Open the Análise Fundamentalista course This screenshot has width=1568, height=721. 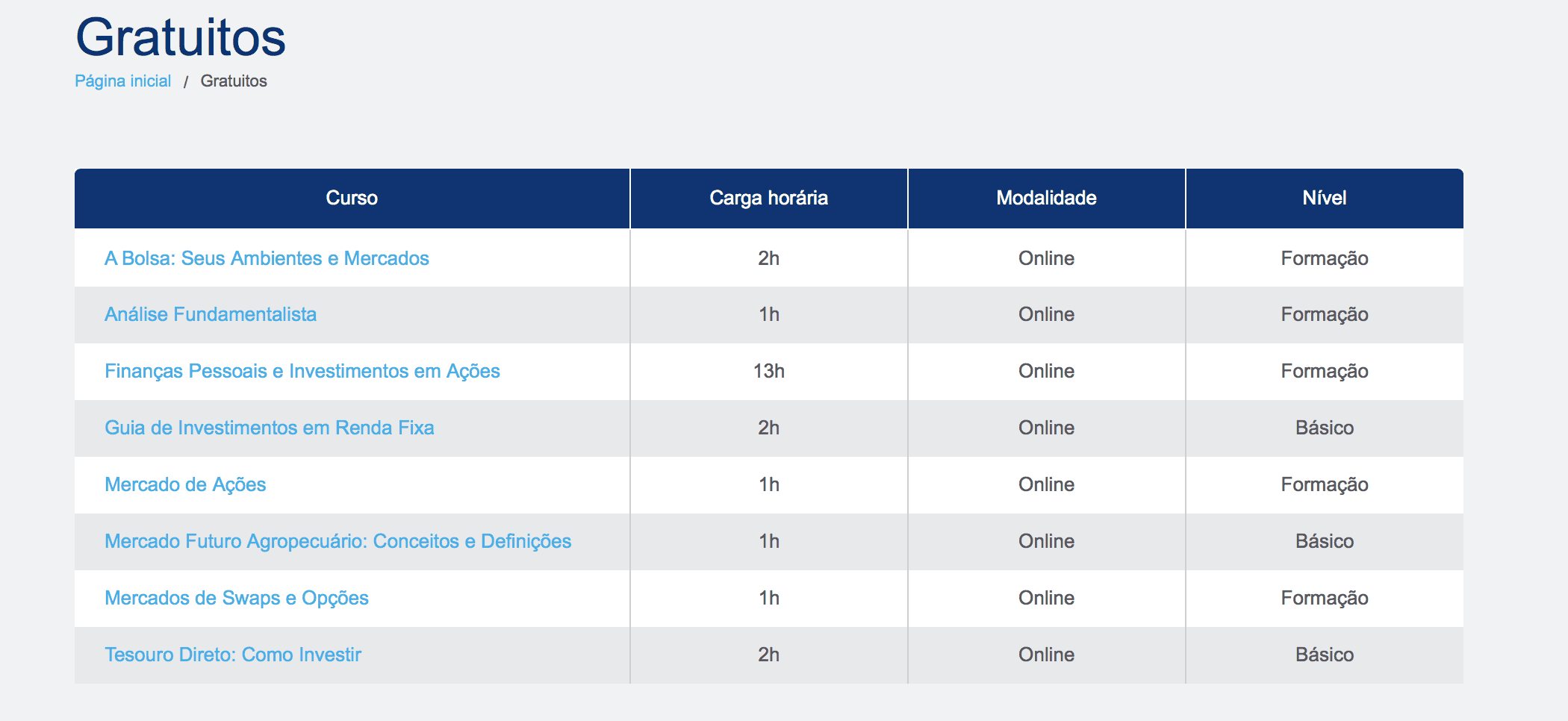coord(211,314)
